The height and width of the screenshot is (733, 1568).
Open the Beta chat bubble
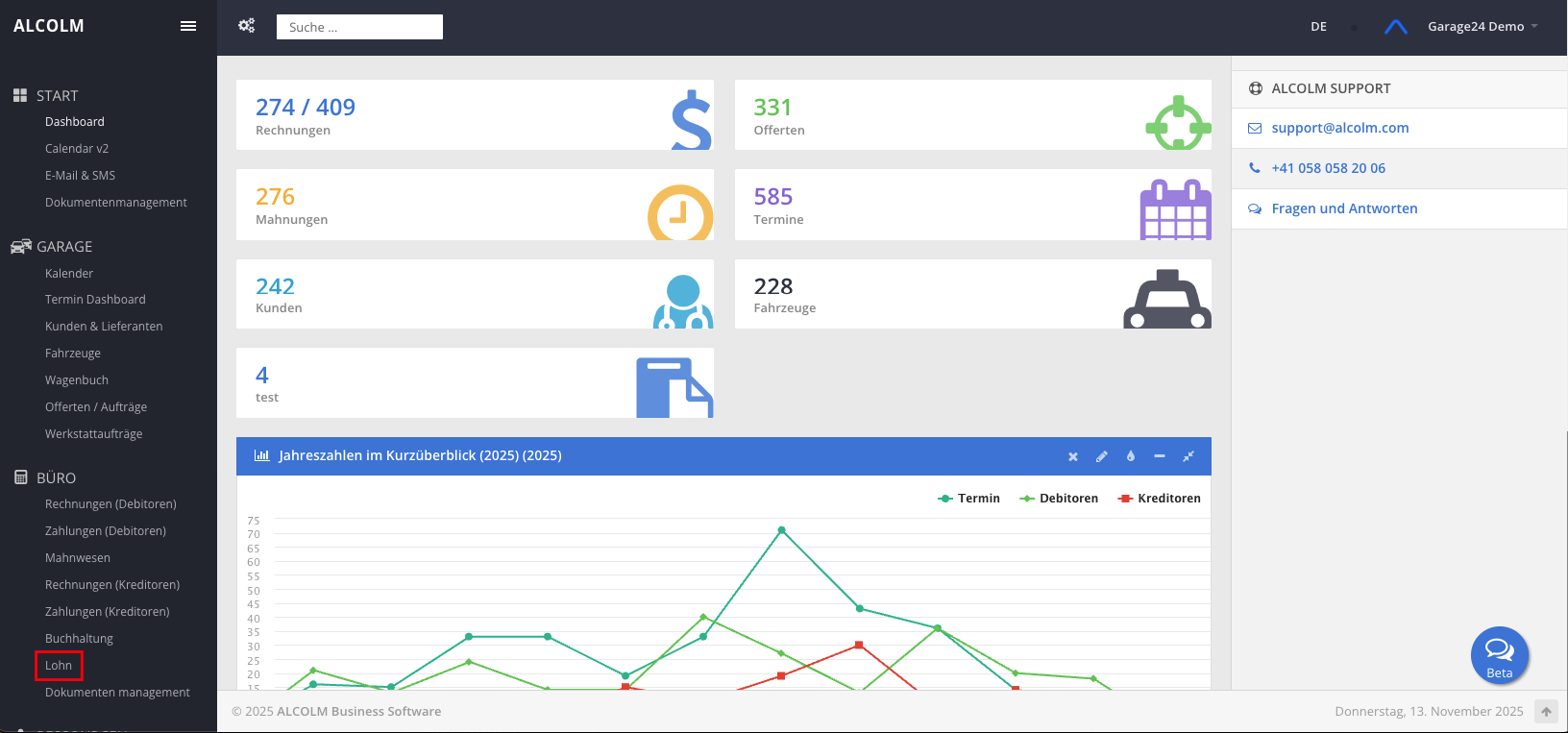pos(1499,654)
